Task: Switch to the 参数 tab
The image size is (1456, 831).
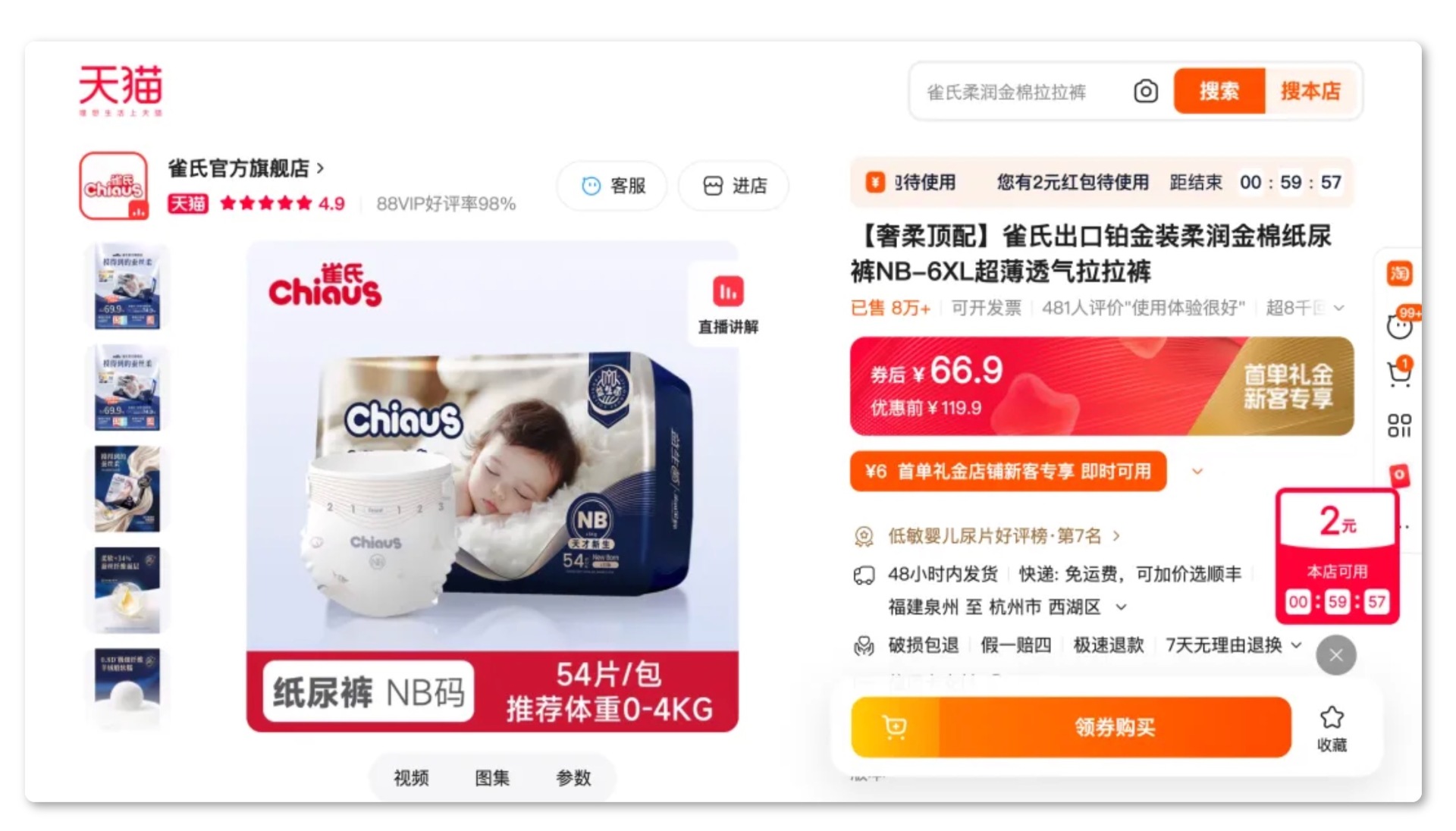Action: point(573,777)
